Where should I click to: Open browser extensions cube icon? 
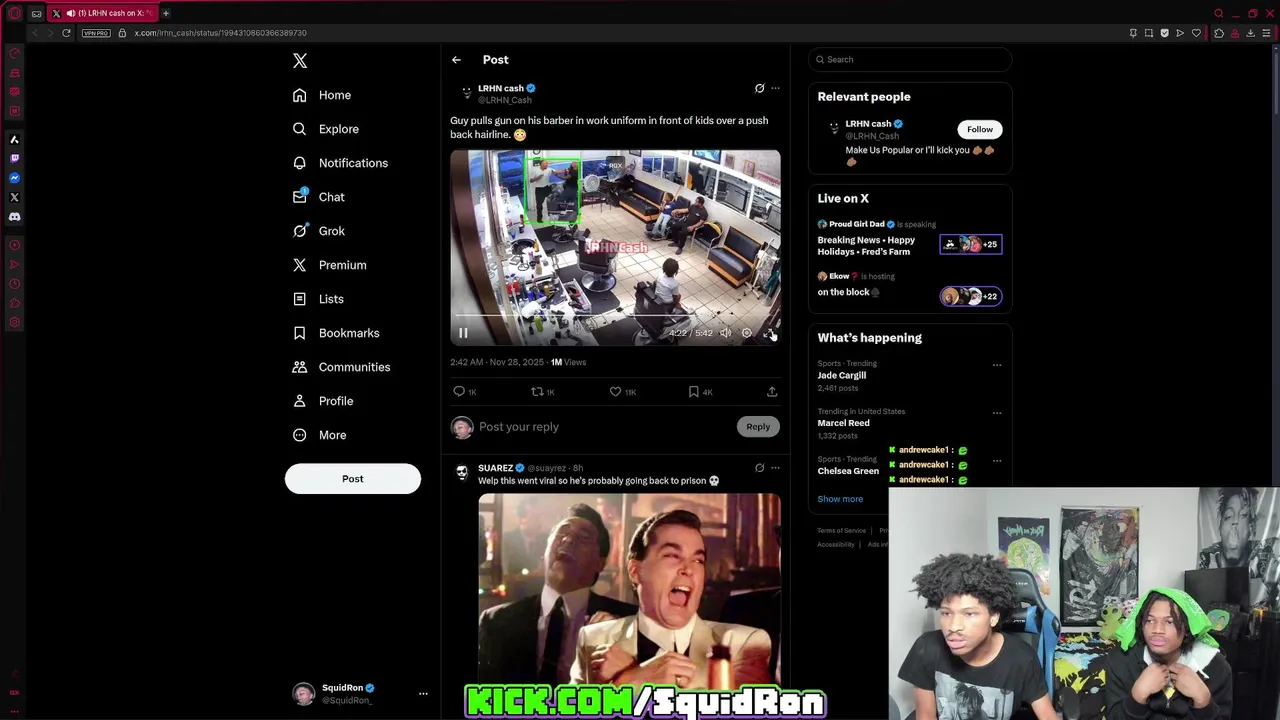(x=1219, y=33)
